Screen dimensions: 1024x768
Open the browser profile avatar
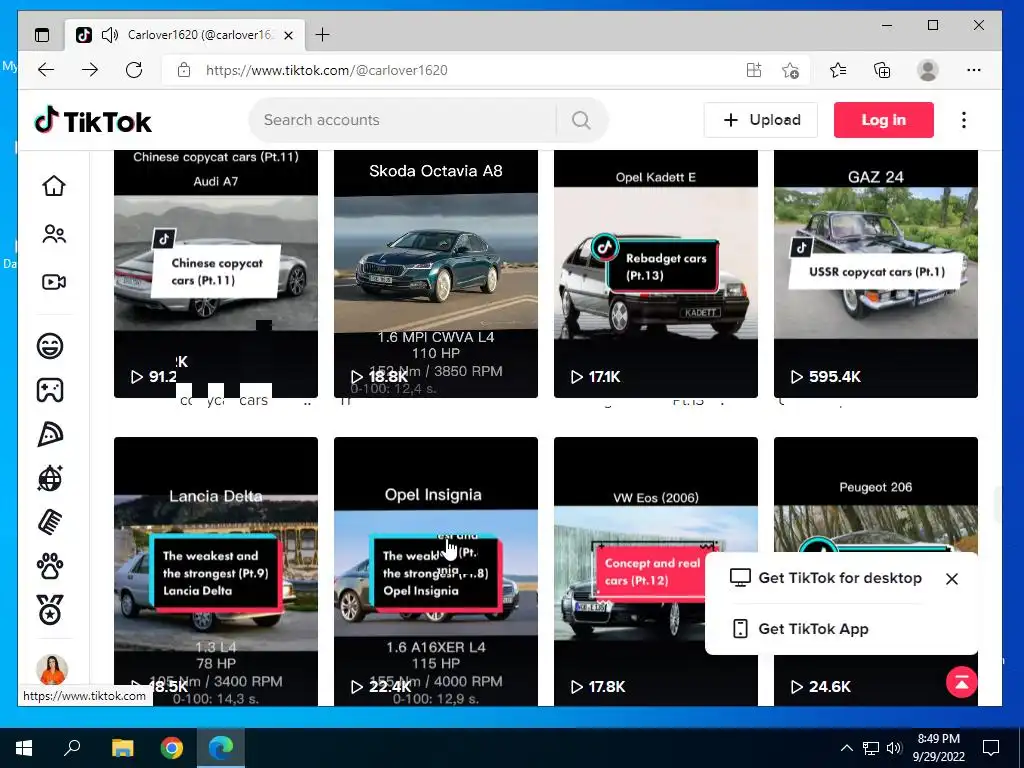click(928, 70)
